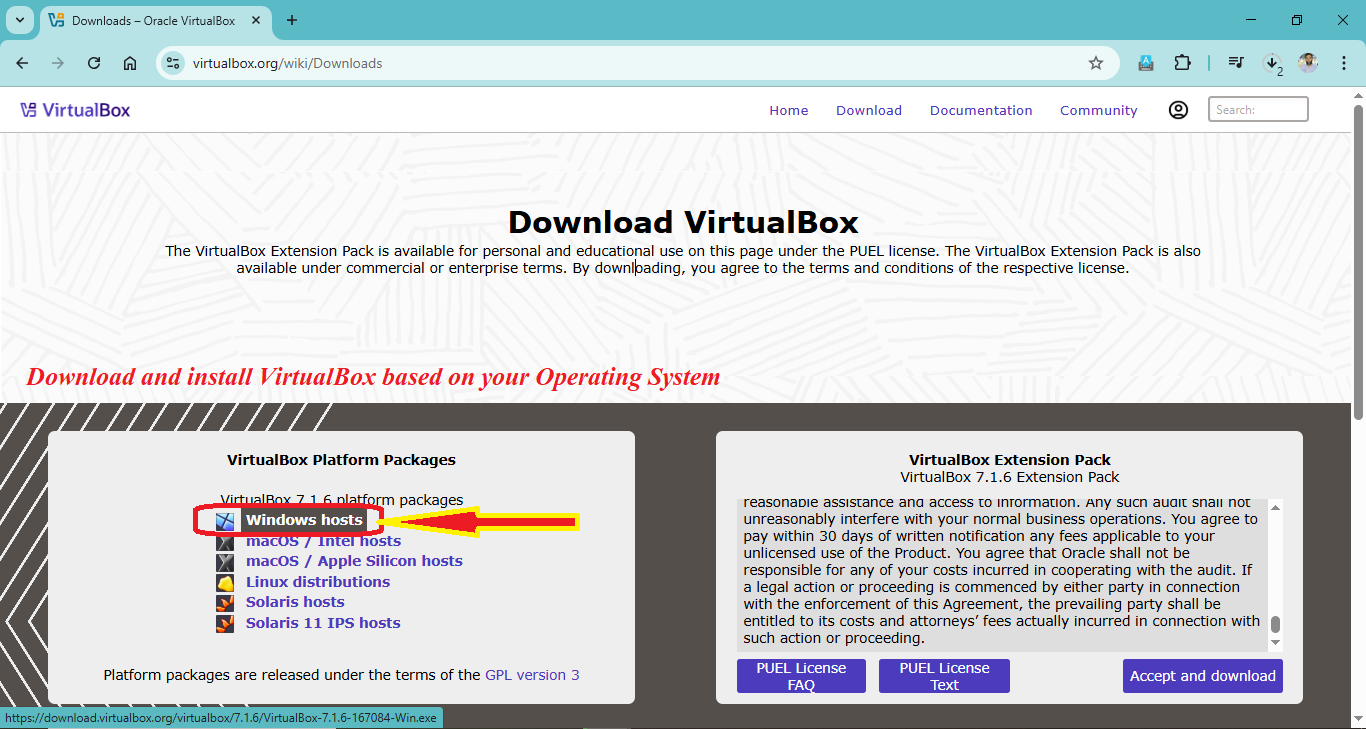
Task: Click the Download VirtualBox heading
Action: [x=683, y=222]
